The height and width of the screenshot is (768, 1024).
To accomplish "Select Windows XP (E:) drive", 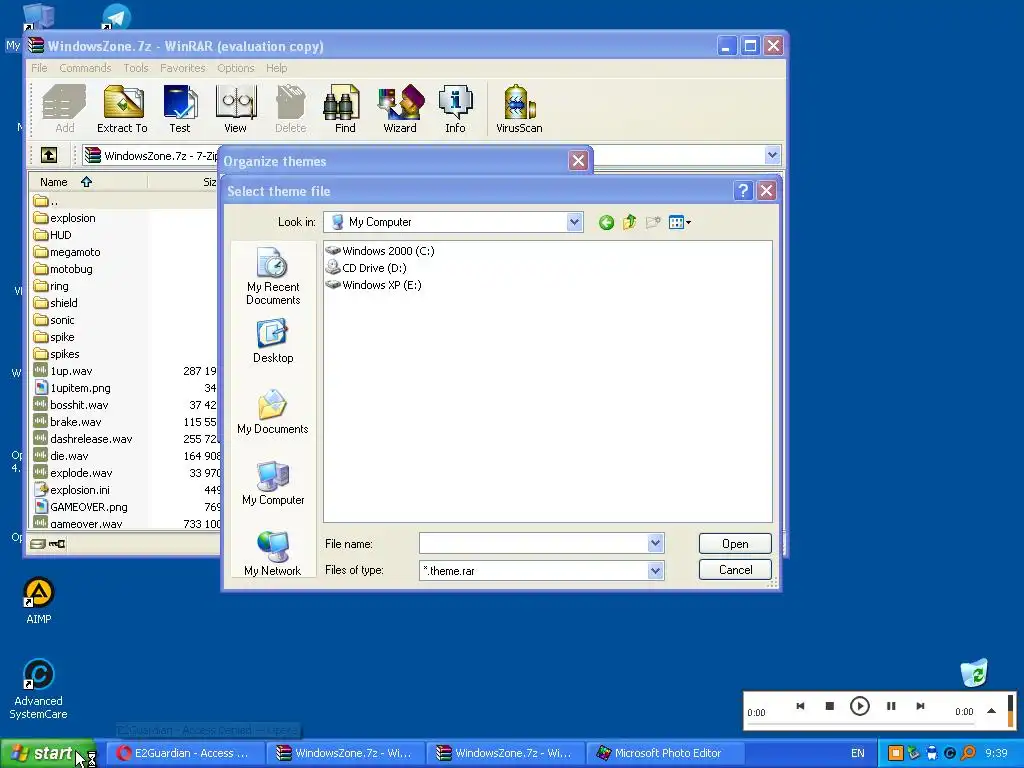I will [374, 285].
